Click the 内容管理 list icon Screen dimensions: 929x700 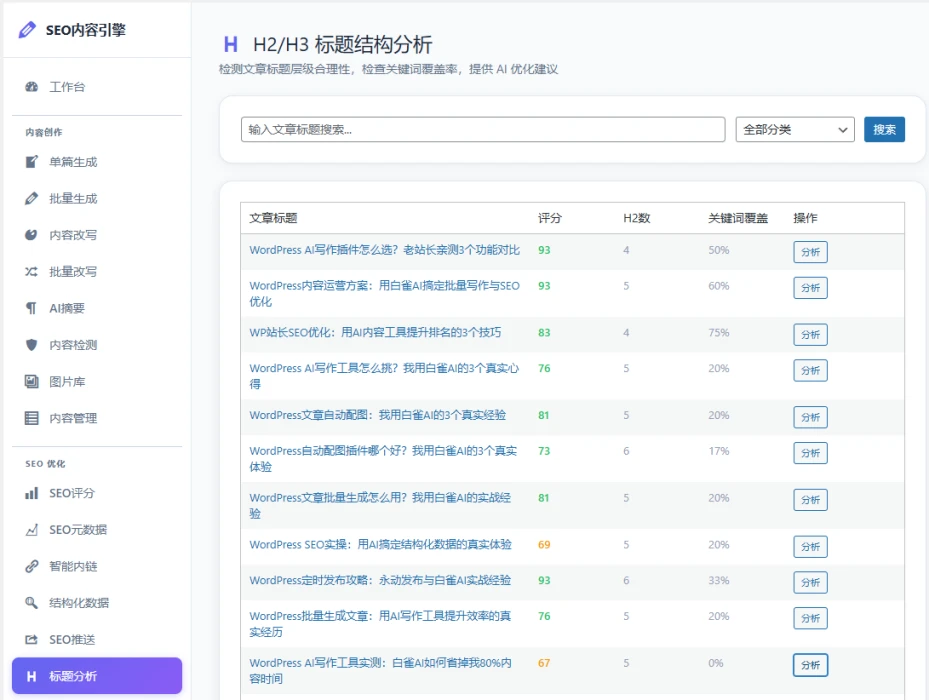(x=31, y=418)
